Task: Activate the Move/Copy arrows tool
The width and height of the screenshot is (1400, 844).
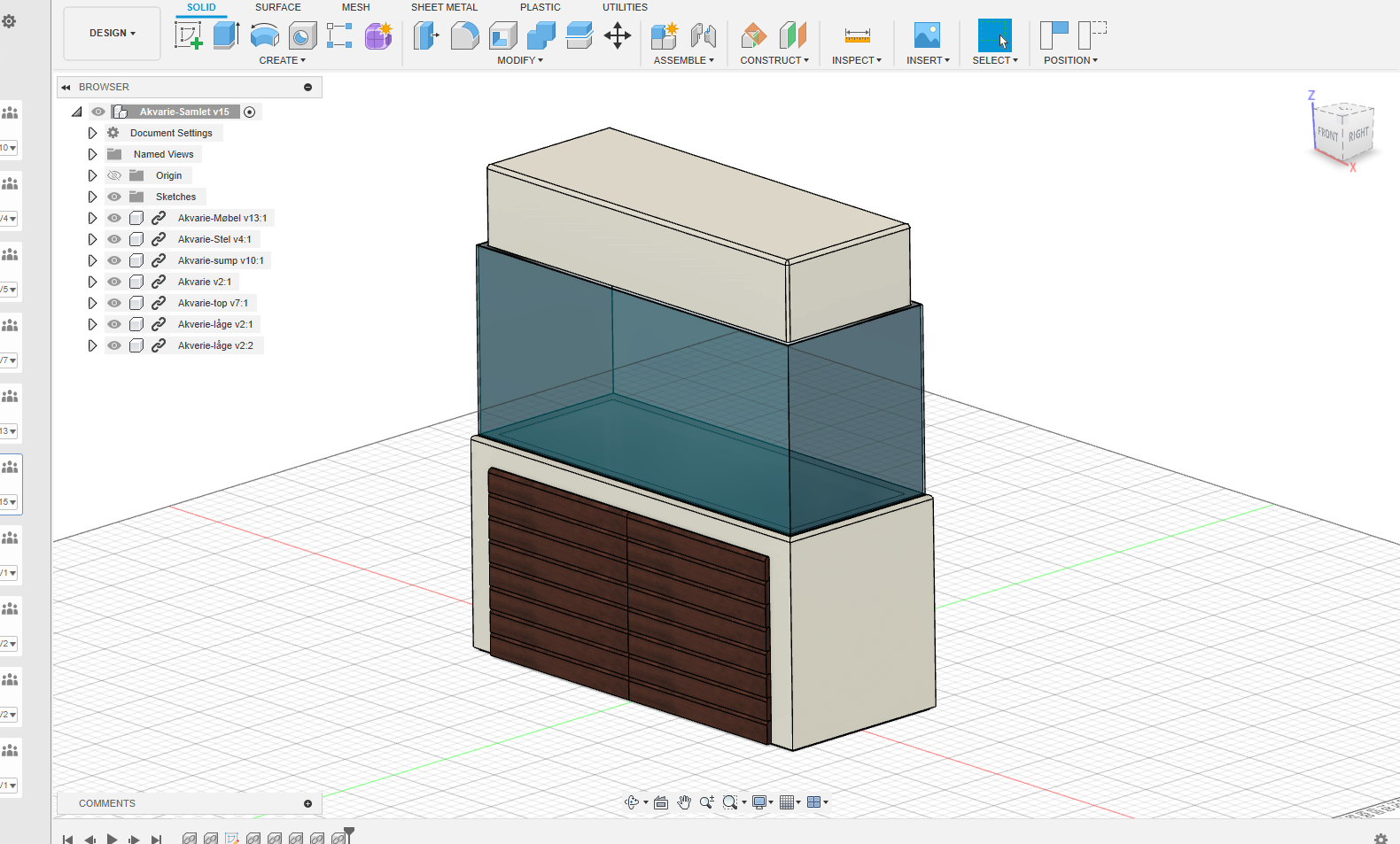Action: (x=617, y=35)
